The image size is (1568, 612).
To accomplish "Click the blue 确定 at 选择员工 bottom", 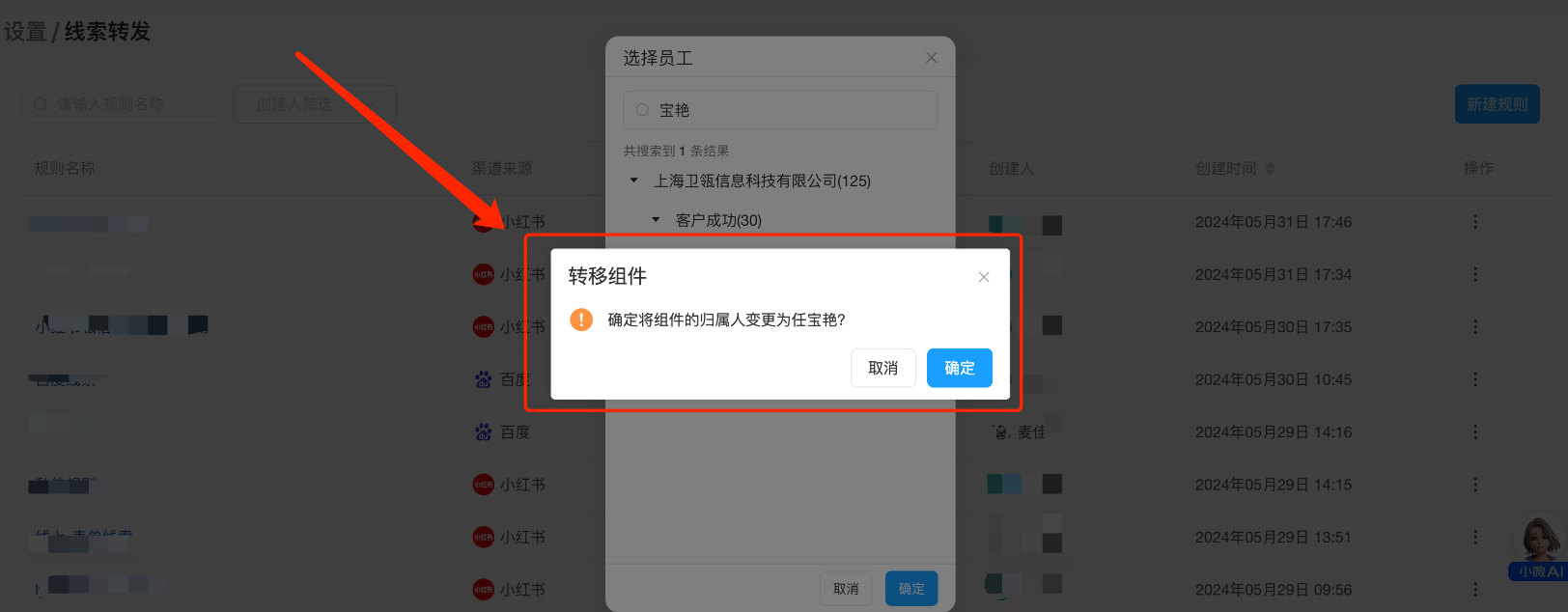I will tap(911, 589).
